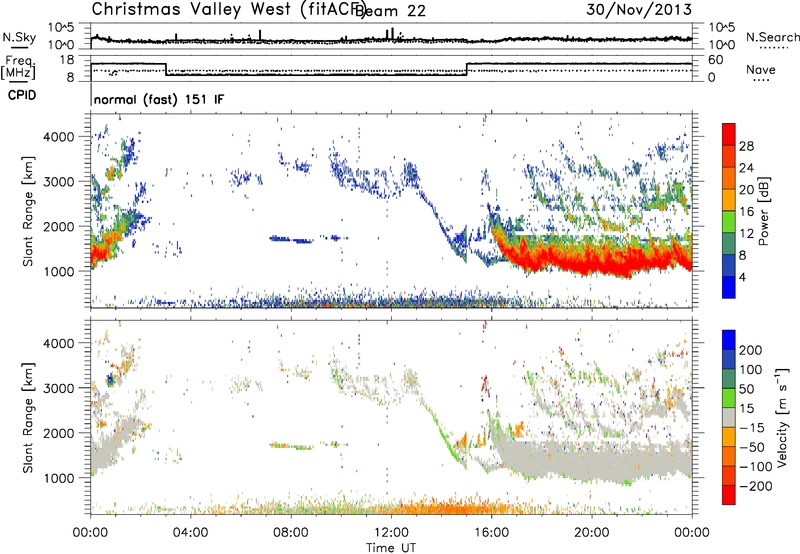Click the 'N.Sky' legend label
The image size is (800, 554).
click(x=19, y=37)
